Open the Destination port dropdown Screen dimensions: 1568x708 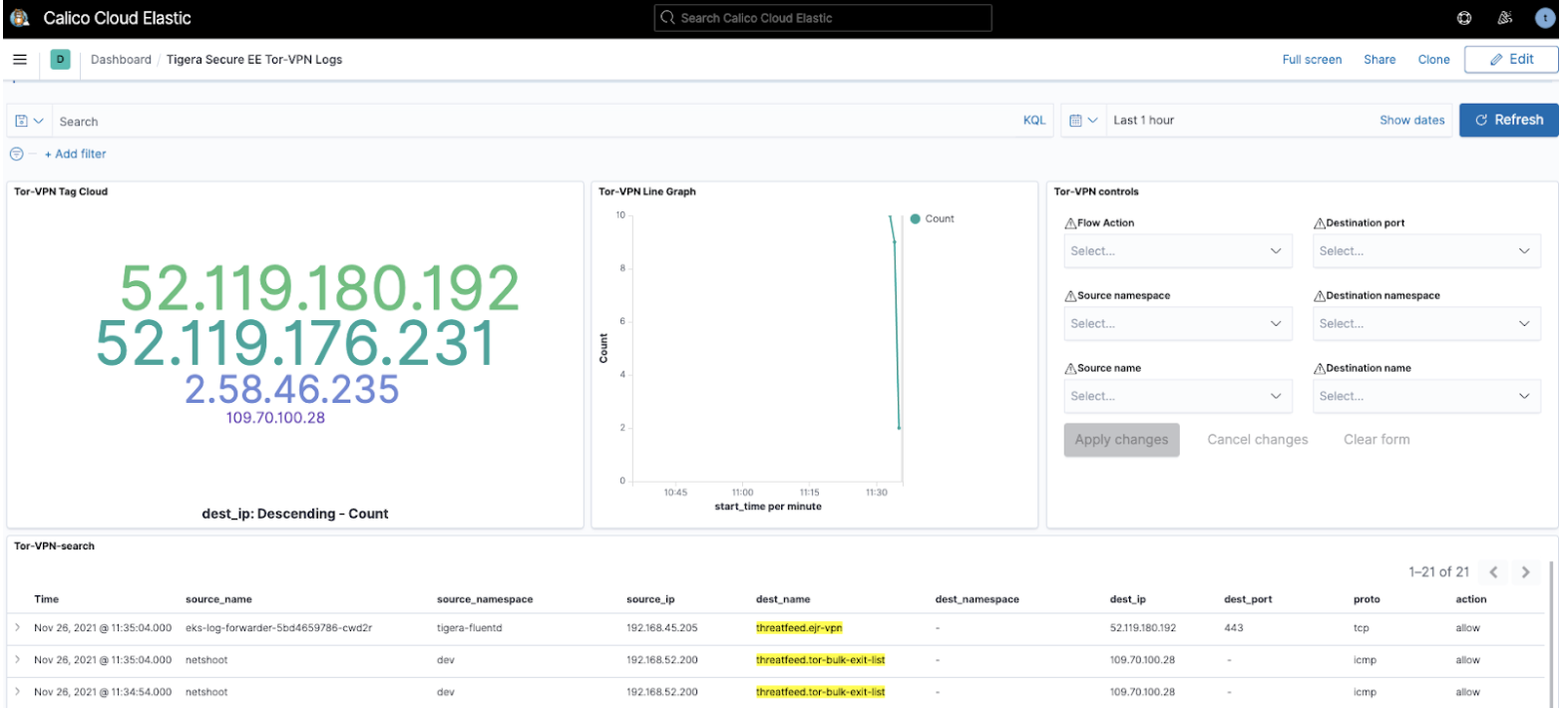point(1425,251)
